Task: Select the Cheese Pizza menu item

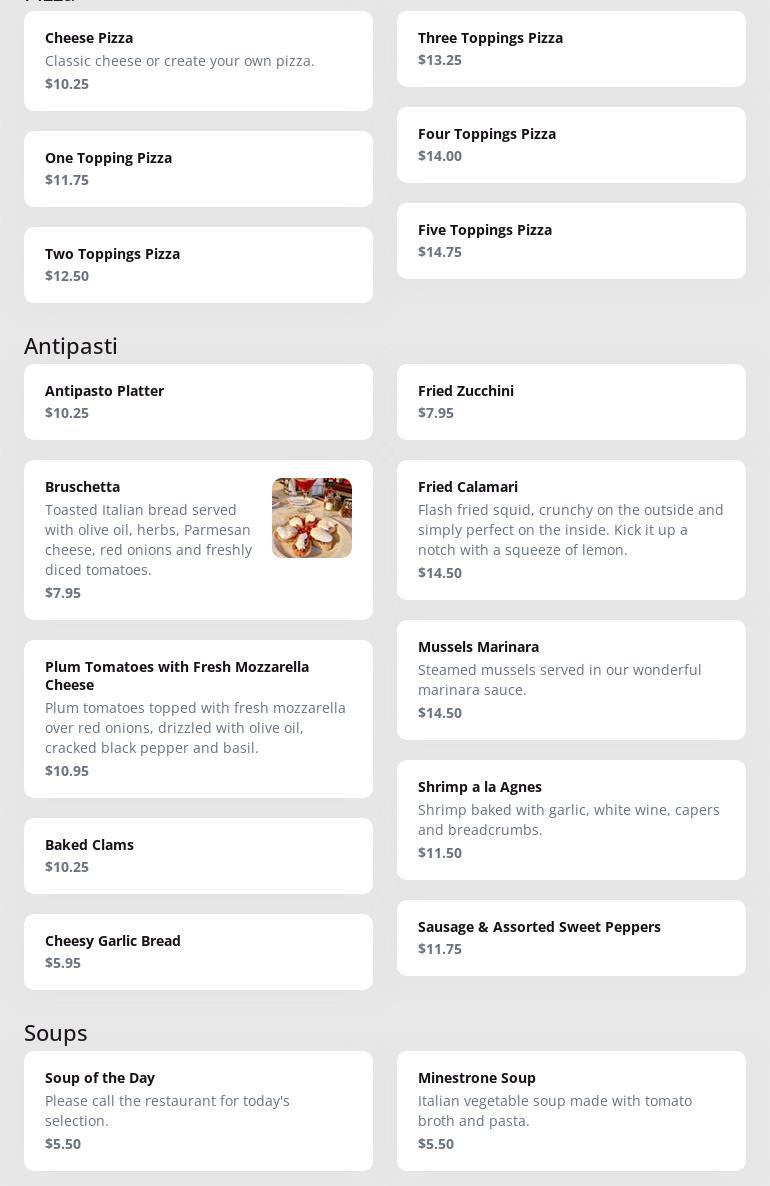Action: (198, 61)
